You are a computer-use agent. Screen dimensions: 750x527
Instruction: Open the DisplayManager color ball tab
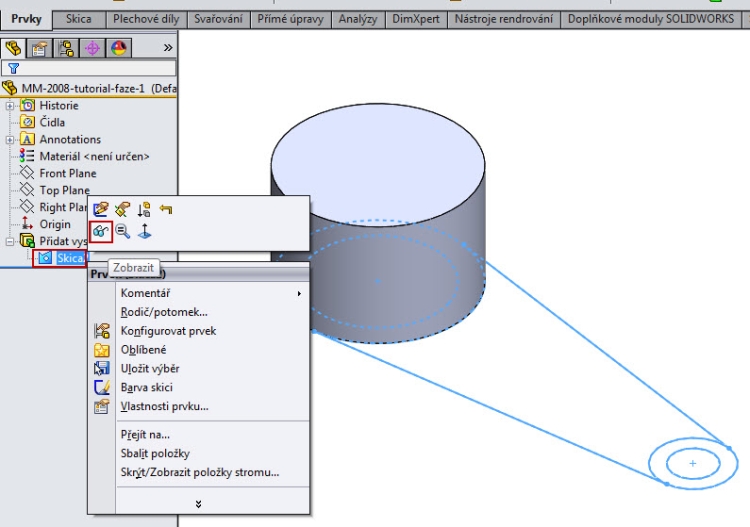point(119,48)
